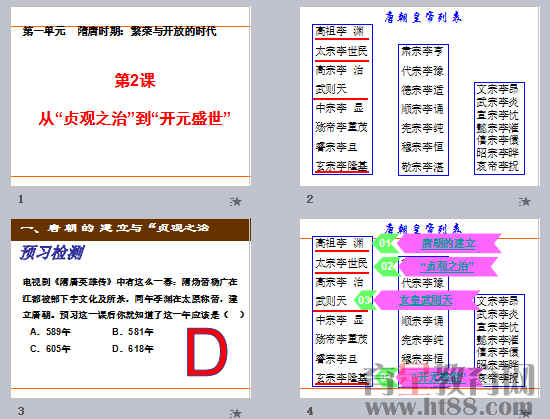Click the green 03 badge on slide 4
550x419 pixels.
(364, 300)
